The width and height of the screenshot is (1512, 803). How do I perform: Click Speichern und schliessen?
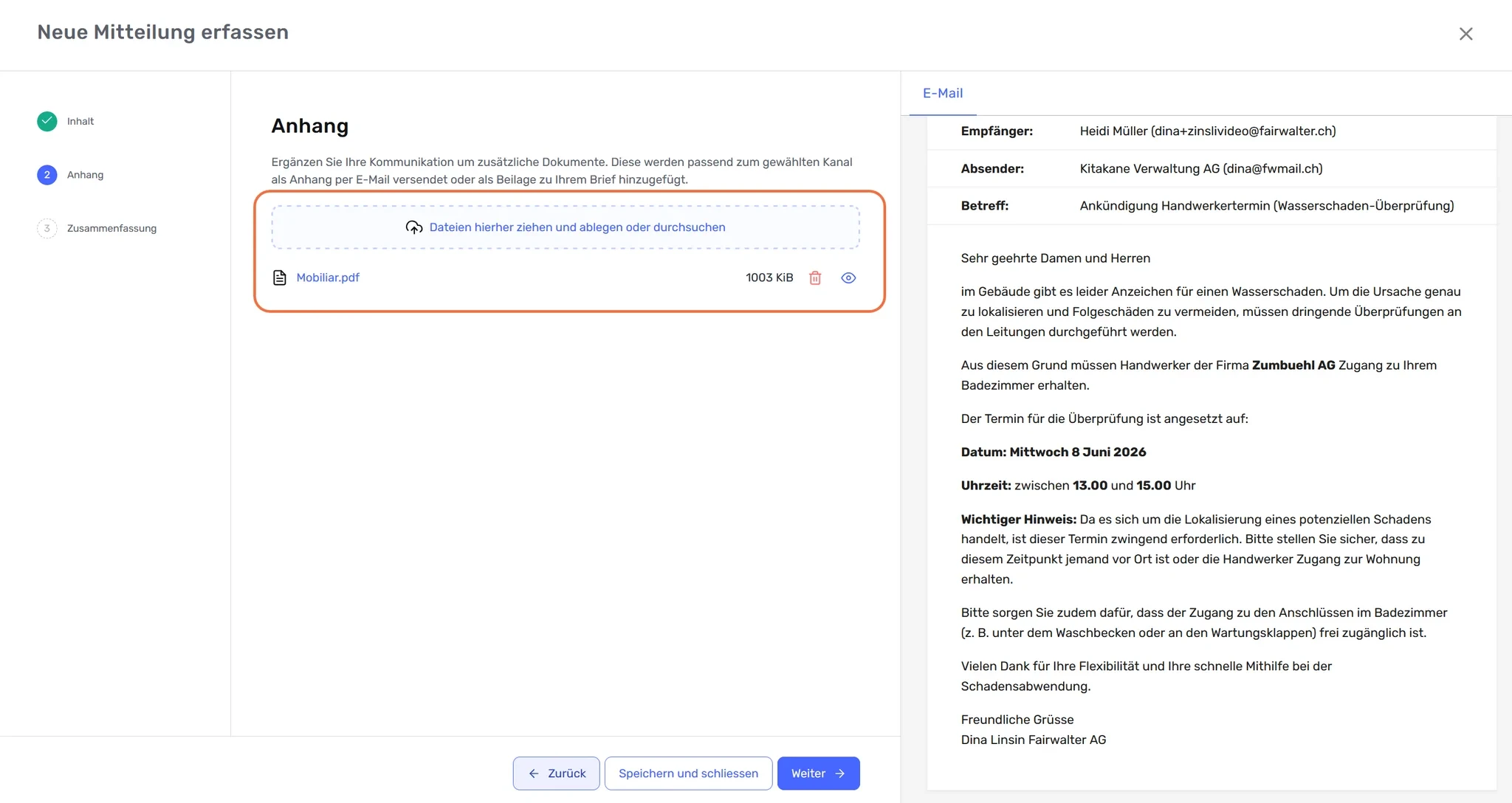pyautogui.click(x=688, y=773)
